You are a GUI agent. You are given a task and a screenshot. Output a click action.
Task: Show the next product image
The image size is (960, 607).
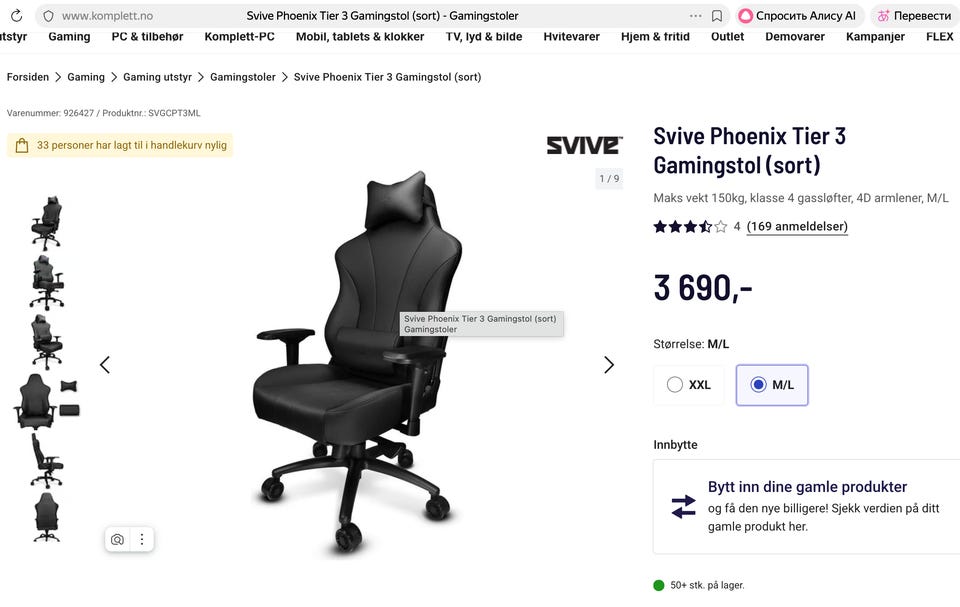[609, 365]
